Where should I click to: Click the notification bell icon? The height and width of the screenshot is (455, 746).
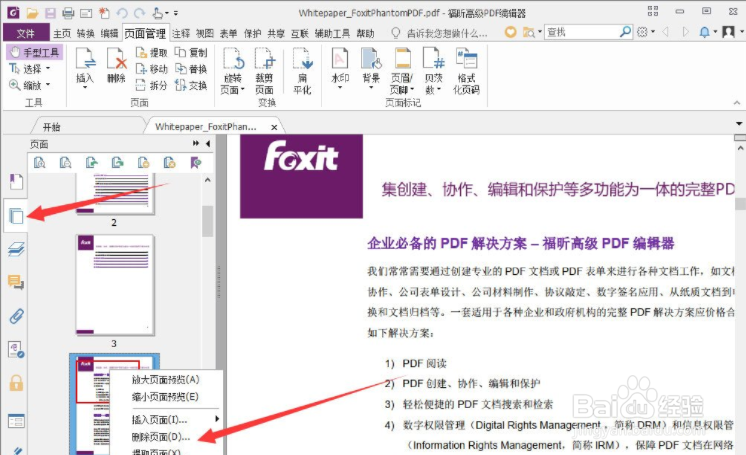(x=704, y=32)
